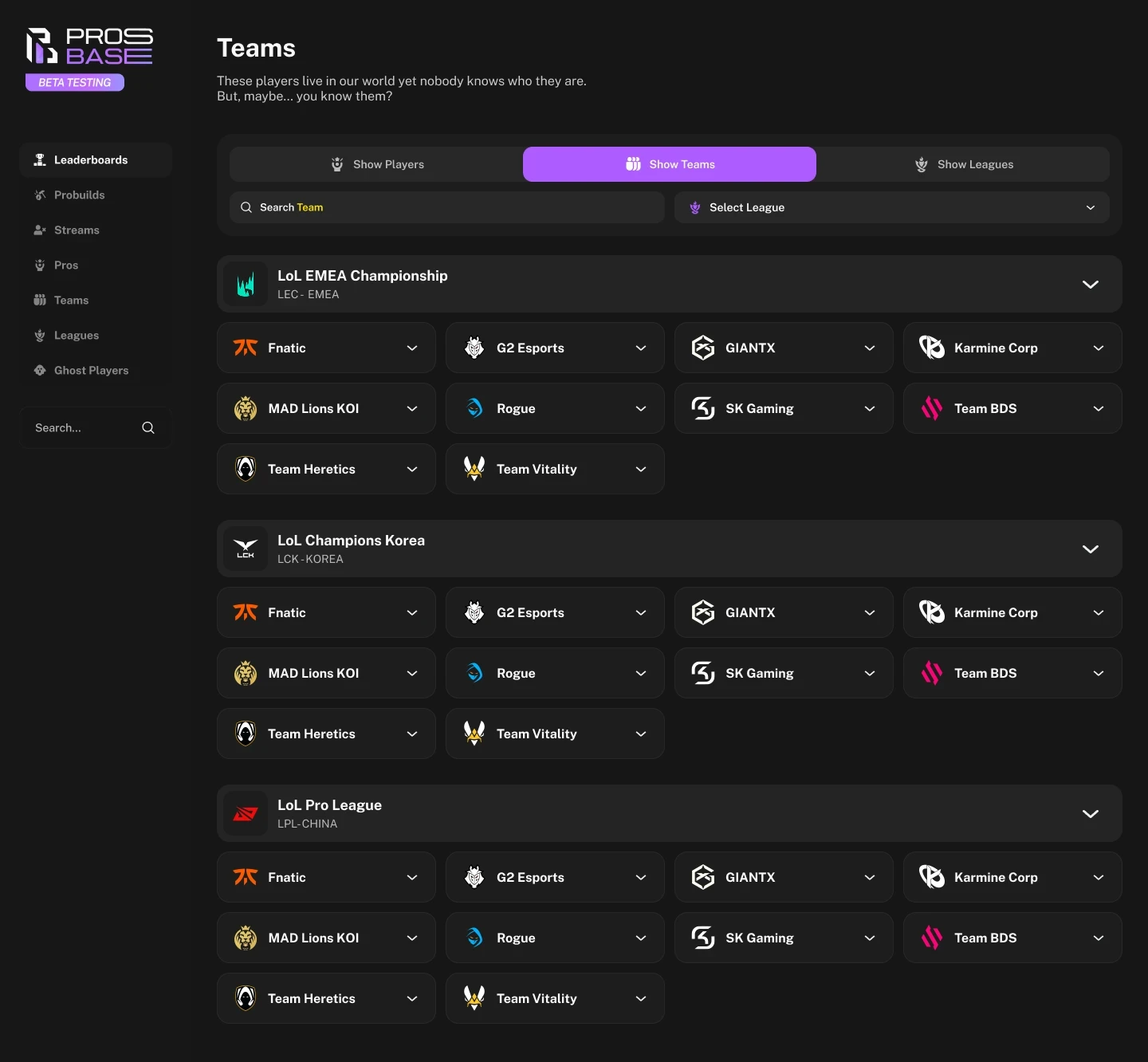Expand GIANTX chevron under LoL Champions Korea
The width and height of the screenshot is (1148, 1062).
tap(870, 612)
